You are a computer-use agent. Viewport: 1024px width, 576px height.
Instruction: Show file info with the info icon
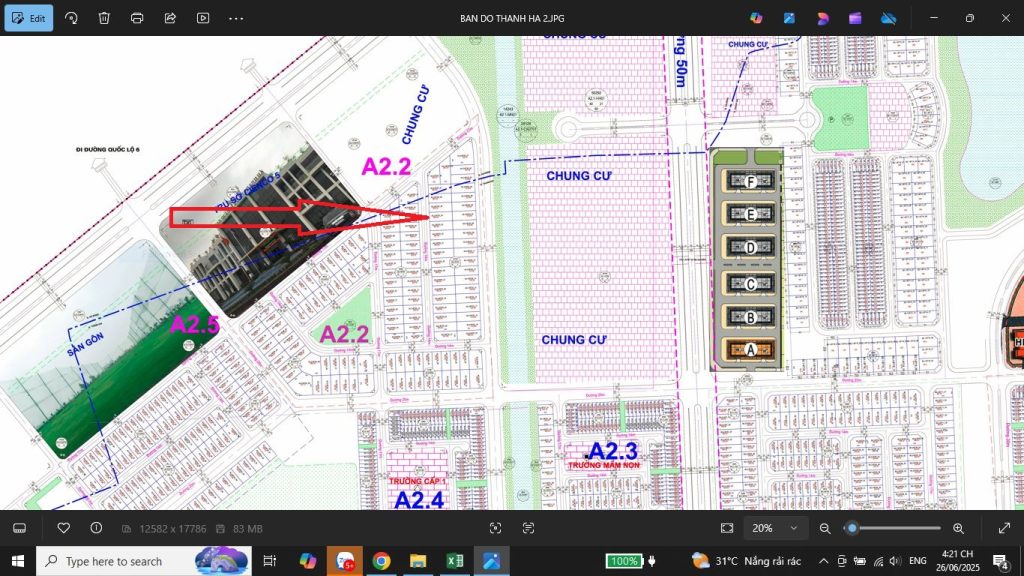coord(96,528)
